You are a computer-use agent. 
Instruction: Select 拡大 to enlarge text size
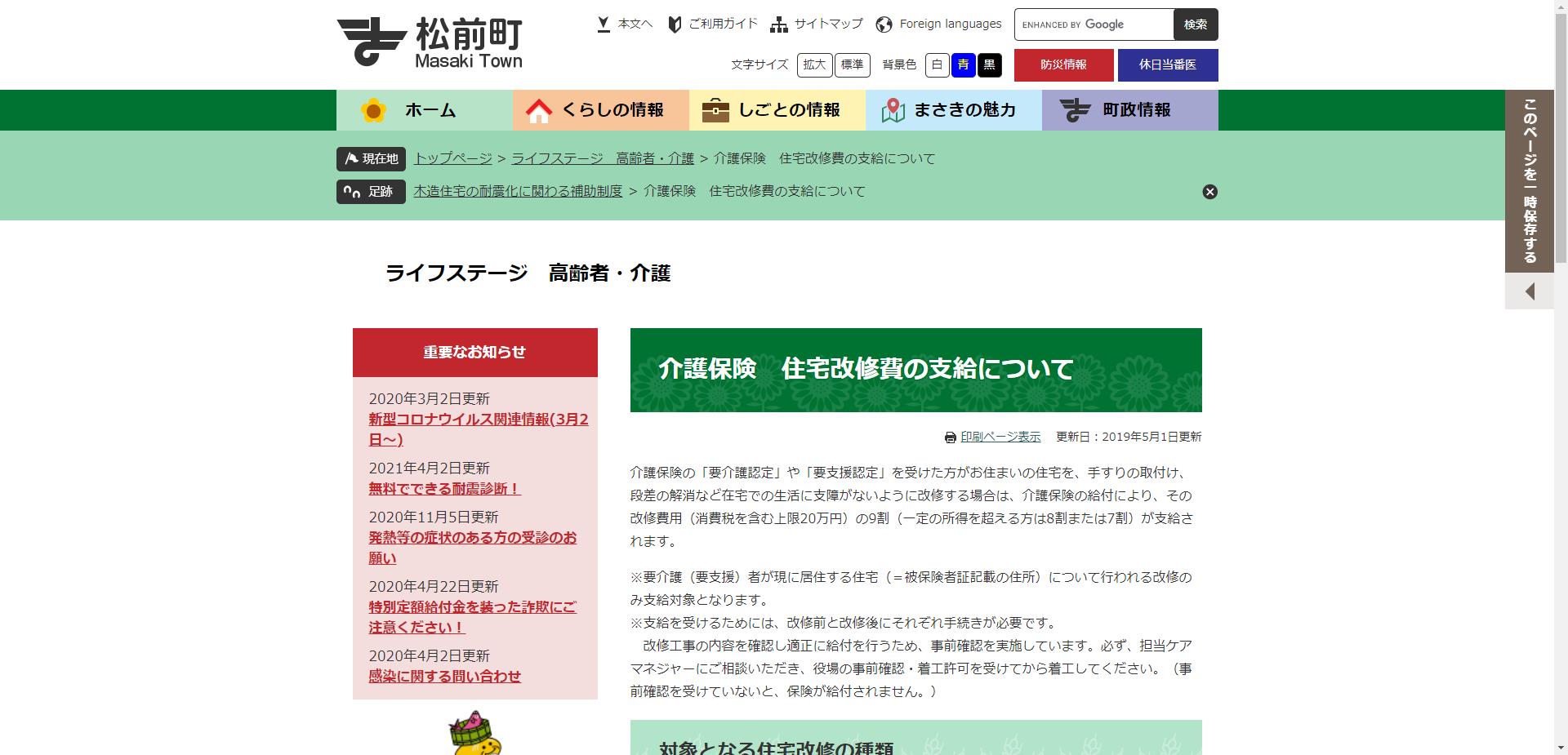pos(813,65)
